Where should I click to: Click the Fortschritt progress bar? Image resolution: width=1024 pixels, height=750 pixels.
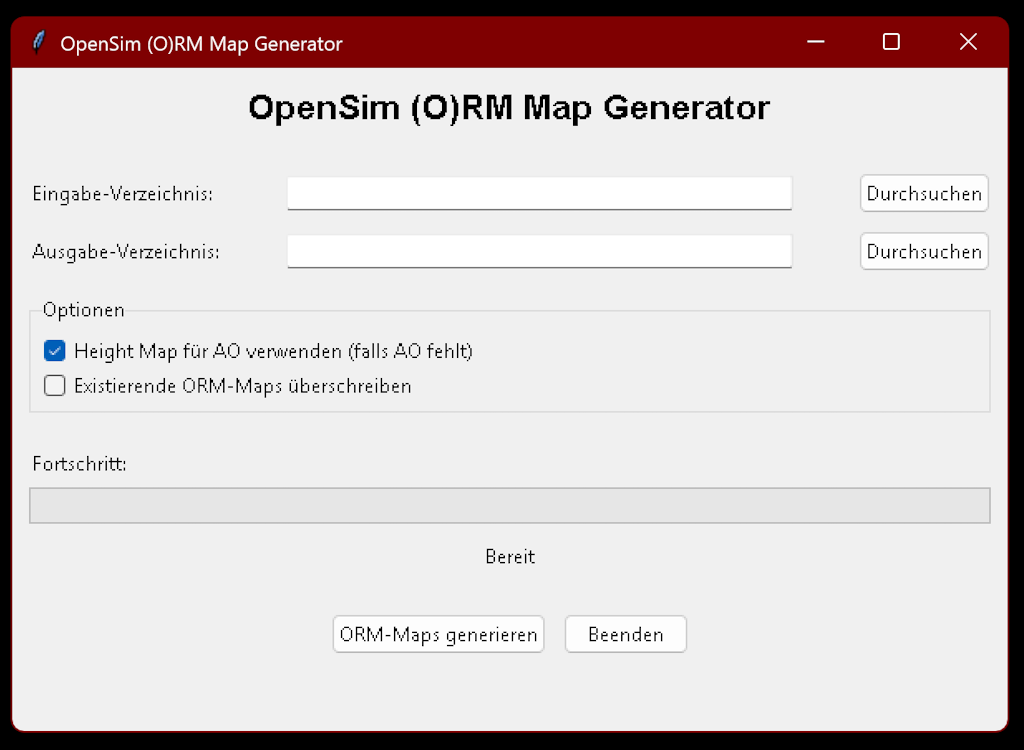coord(510,506)
